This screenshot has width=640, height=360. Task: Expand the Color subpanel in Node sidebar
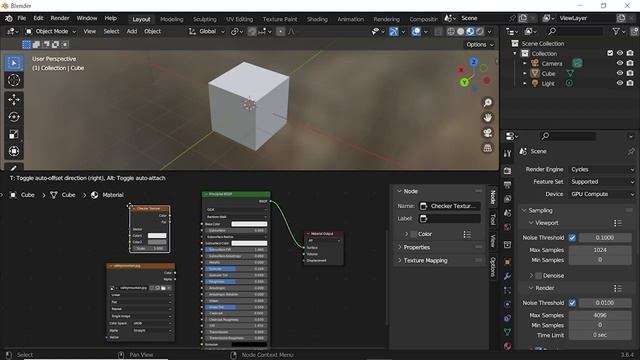coord(407,234)
